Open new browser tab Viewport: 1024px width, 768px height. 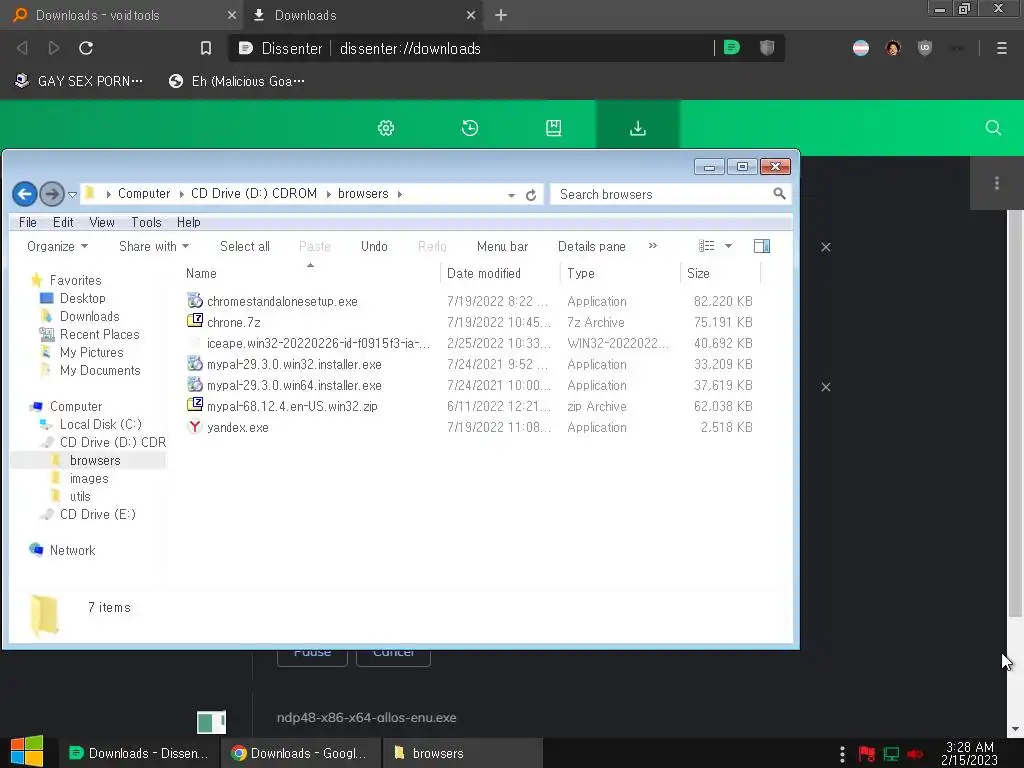pyautogui.click(x=501, y=15)
